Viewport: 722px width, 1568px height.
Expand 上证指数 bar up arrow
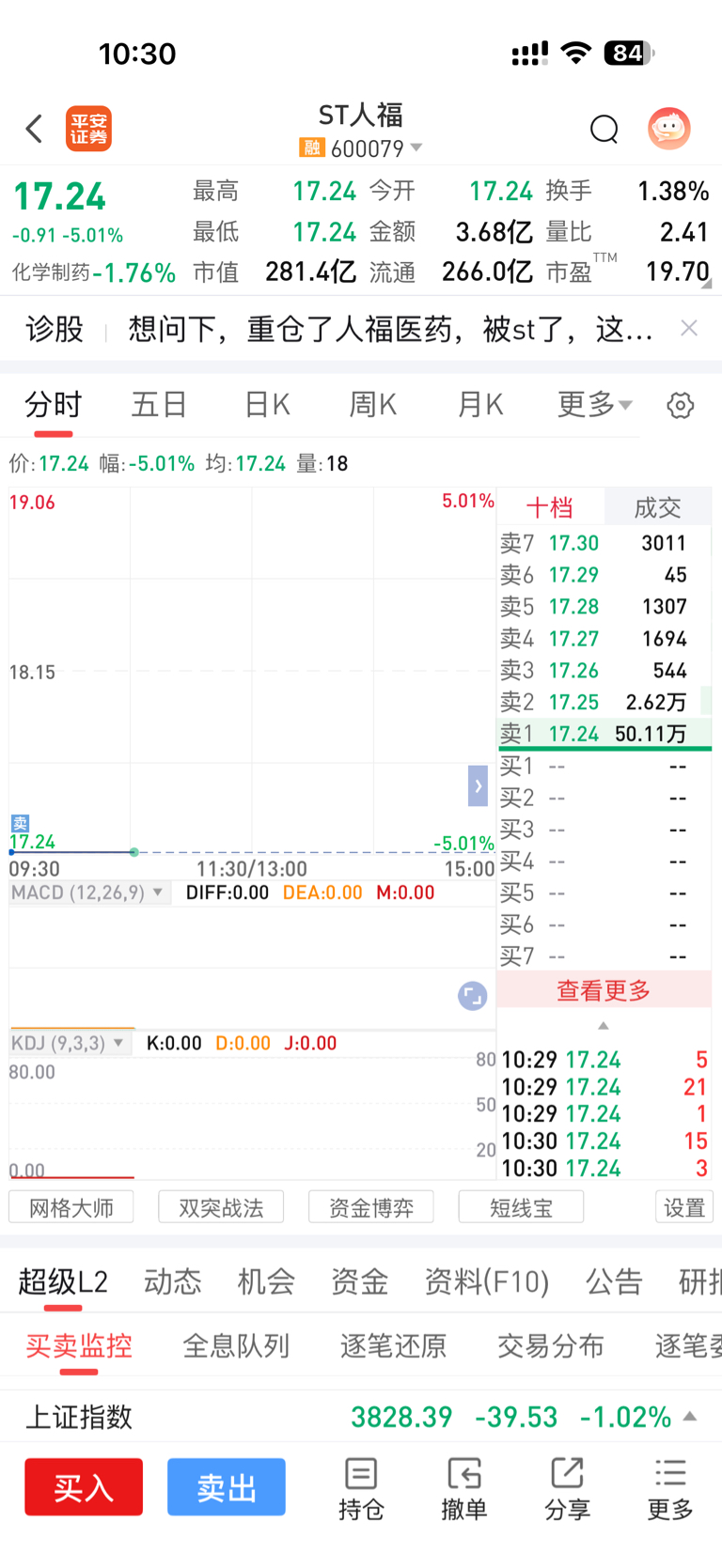pyautogui.click(x=690, y=1416)
